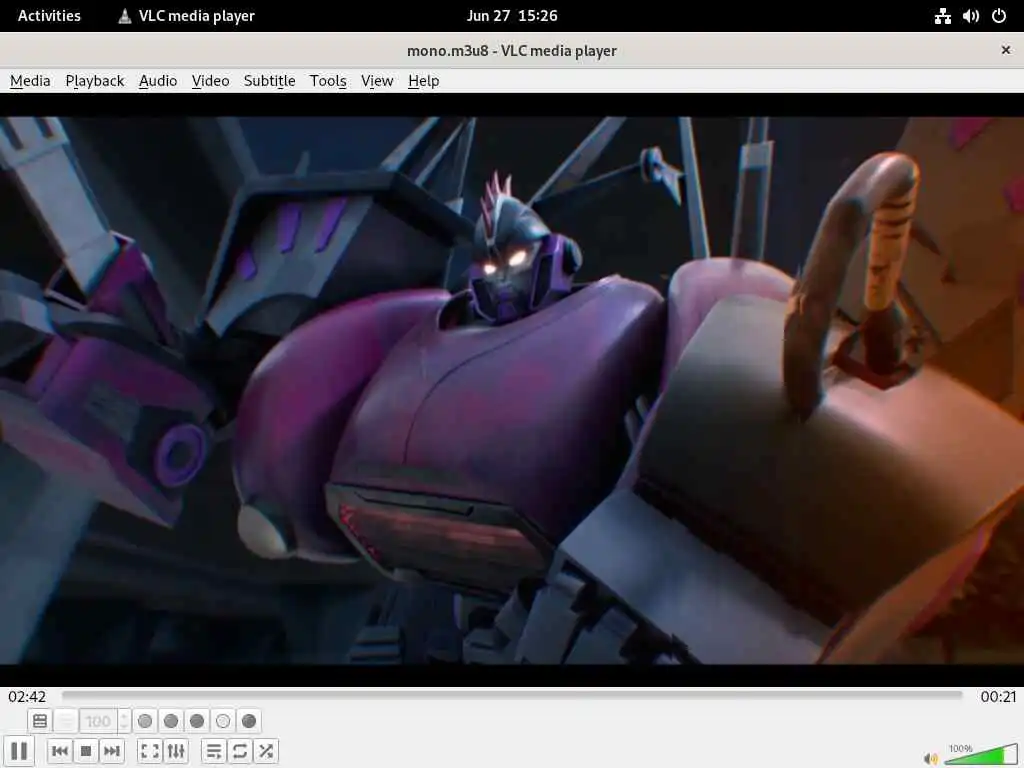Viewport: 1024px width, 768px height.
Task: Seek using the playback progress bar
Action: 512,696
